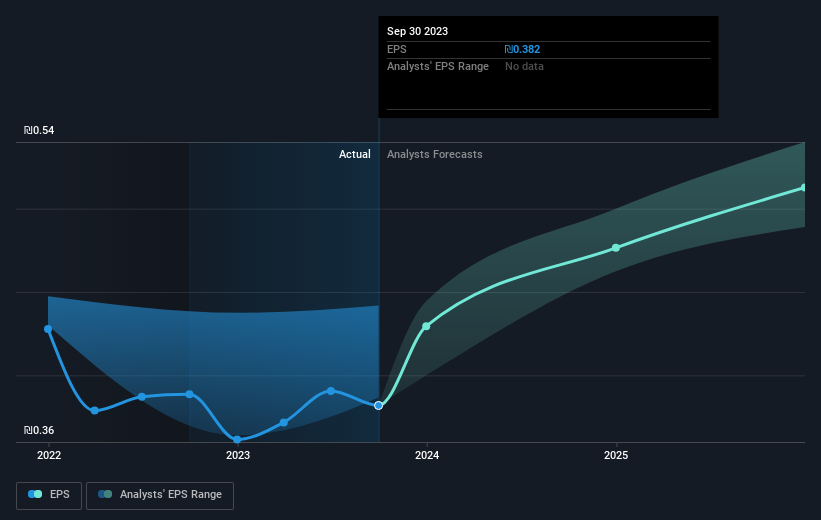Click the '₪0.36' y-axis label

point(39,430)
